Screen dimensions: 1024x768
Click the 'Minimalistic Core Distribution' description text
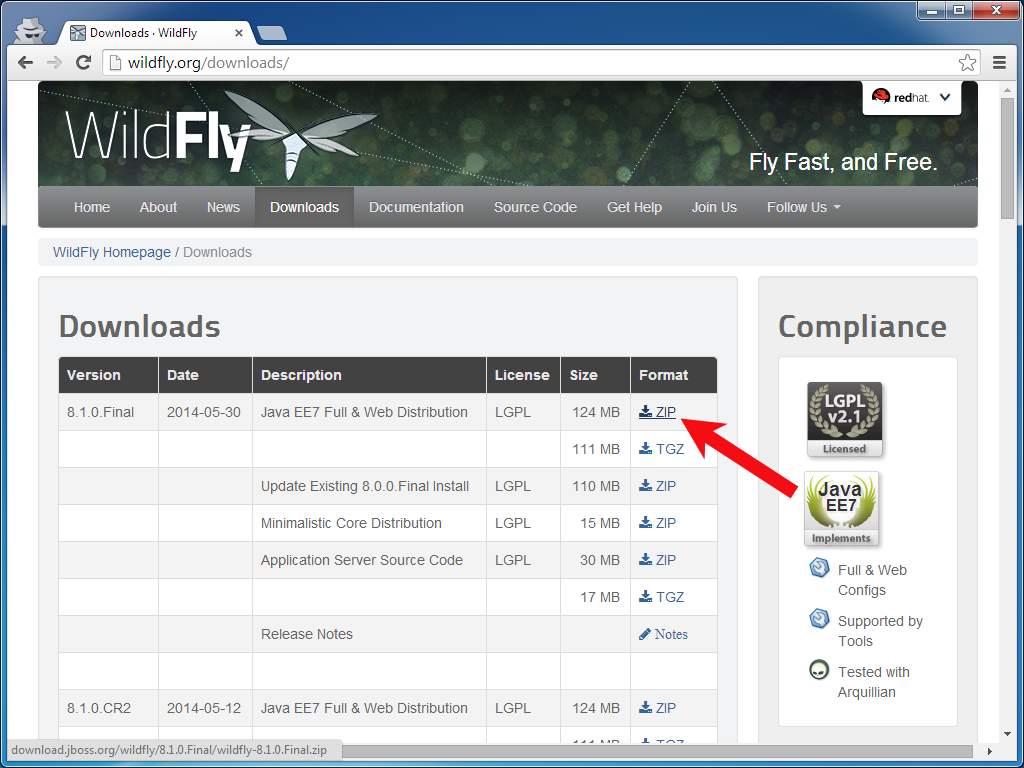tap(351, 523)
